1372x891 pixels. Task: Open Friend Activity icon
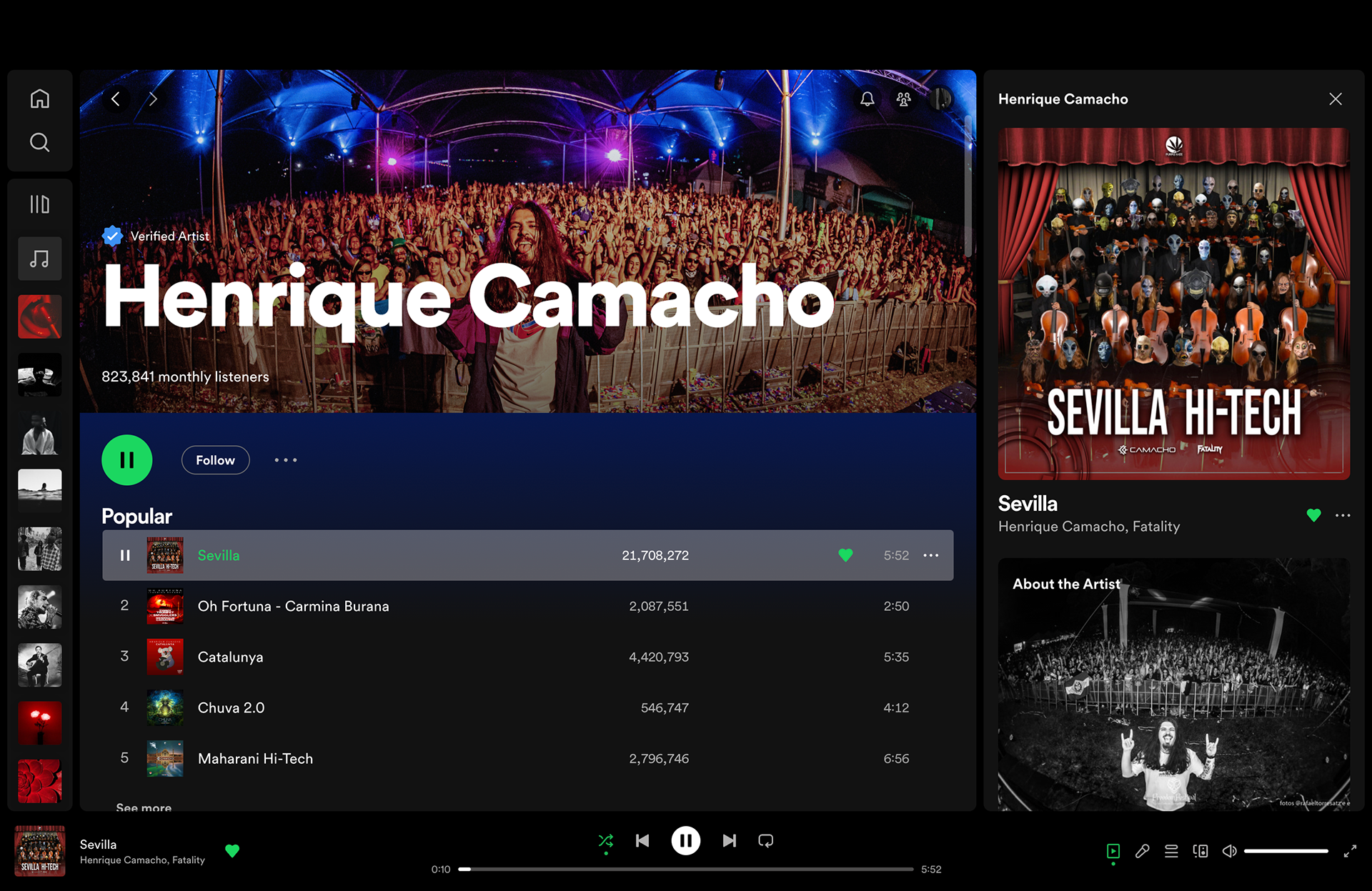(x=904, y=99)
